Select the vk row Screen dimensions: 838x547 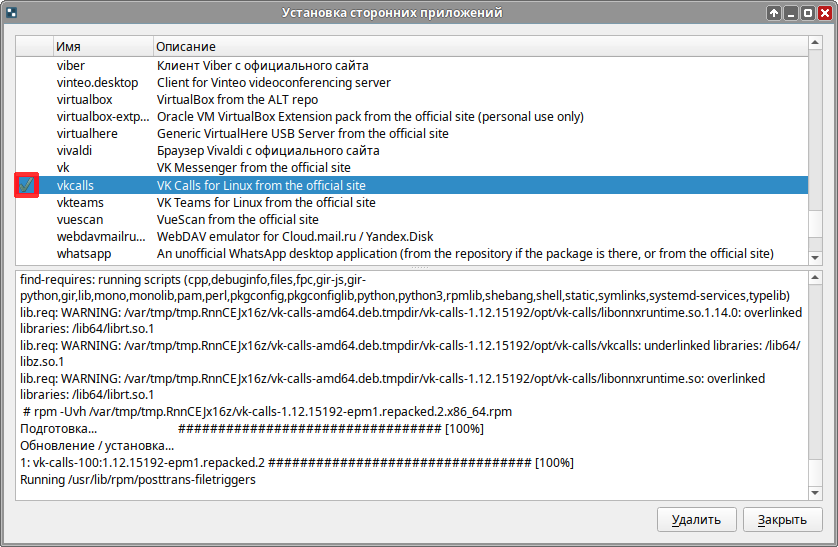412,168
